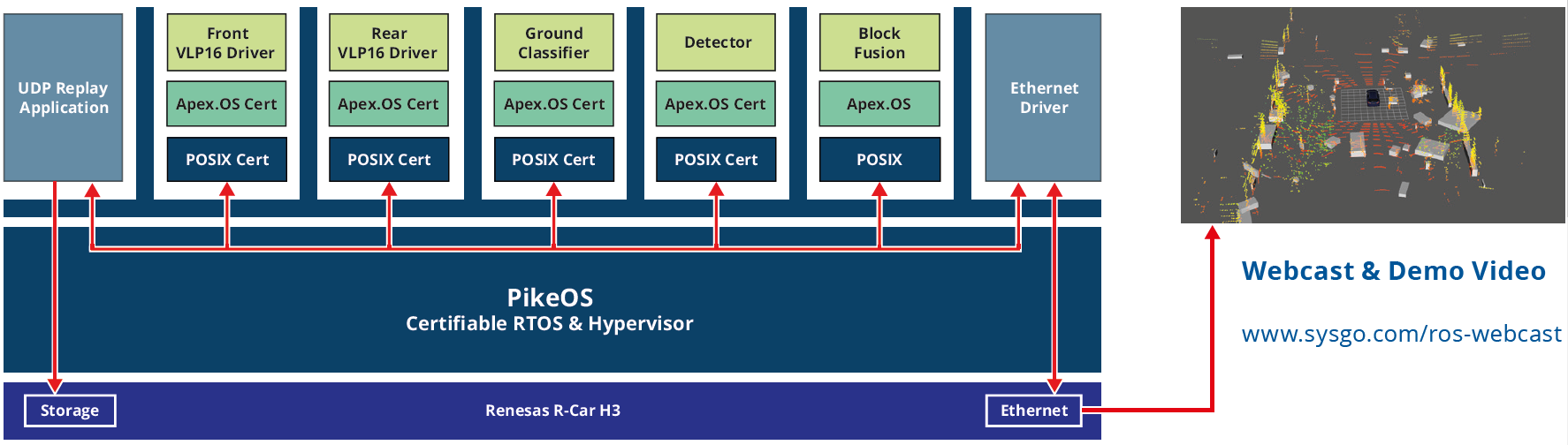
Task: Click the POSIX box under Block Fusion
Action: (x=879, y=159)
